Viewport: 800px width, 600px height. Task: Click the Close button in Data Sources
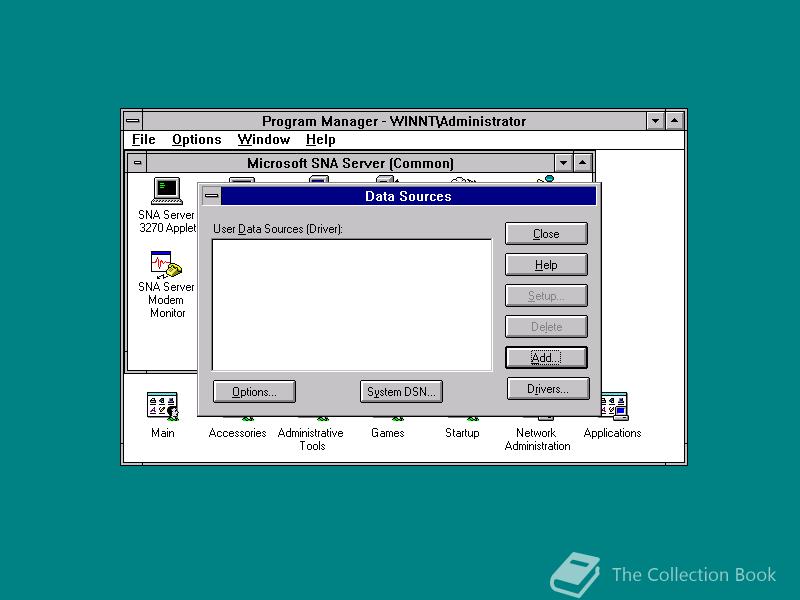coord(546,234)
